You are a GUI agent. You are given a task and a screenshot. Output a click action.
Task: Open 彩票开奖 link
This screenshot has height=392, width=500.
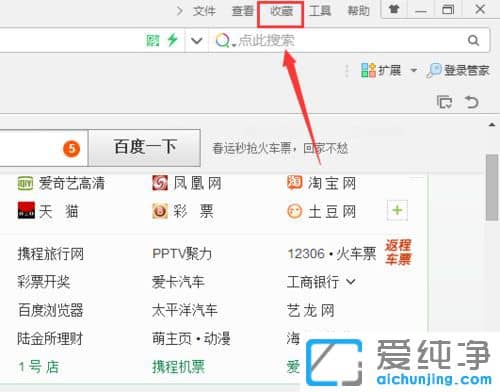click(x=44, y=282)
